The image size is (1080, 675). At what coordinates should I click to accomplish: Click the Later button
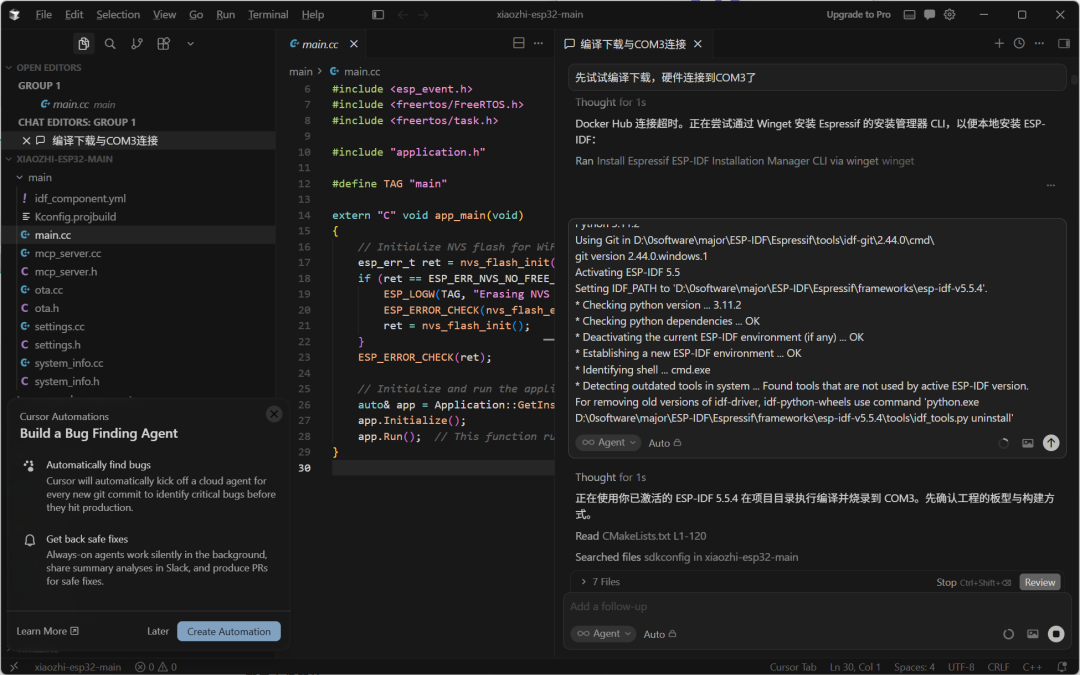[x=158, y=631]
